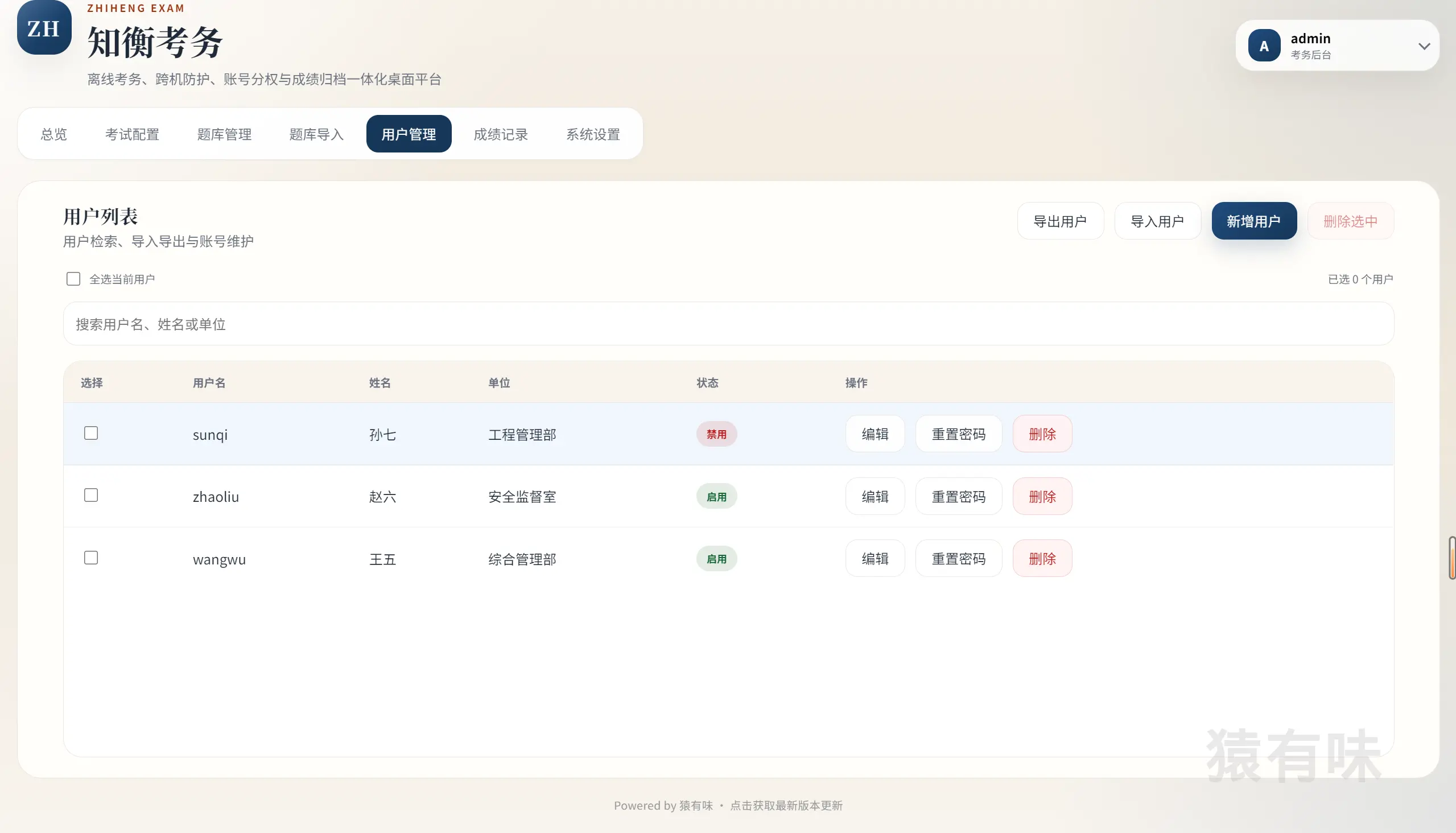
Task: Click 编辑 for user sunqi
Action: pos(875,434)
